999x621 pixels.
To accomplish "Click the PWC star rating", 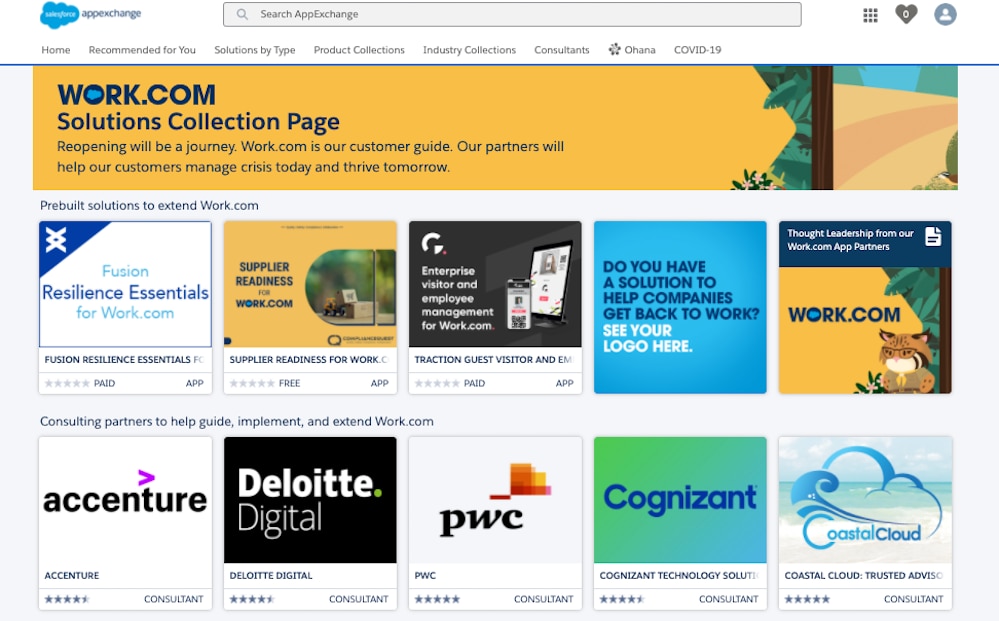I will (x=437, y=599).
